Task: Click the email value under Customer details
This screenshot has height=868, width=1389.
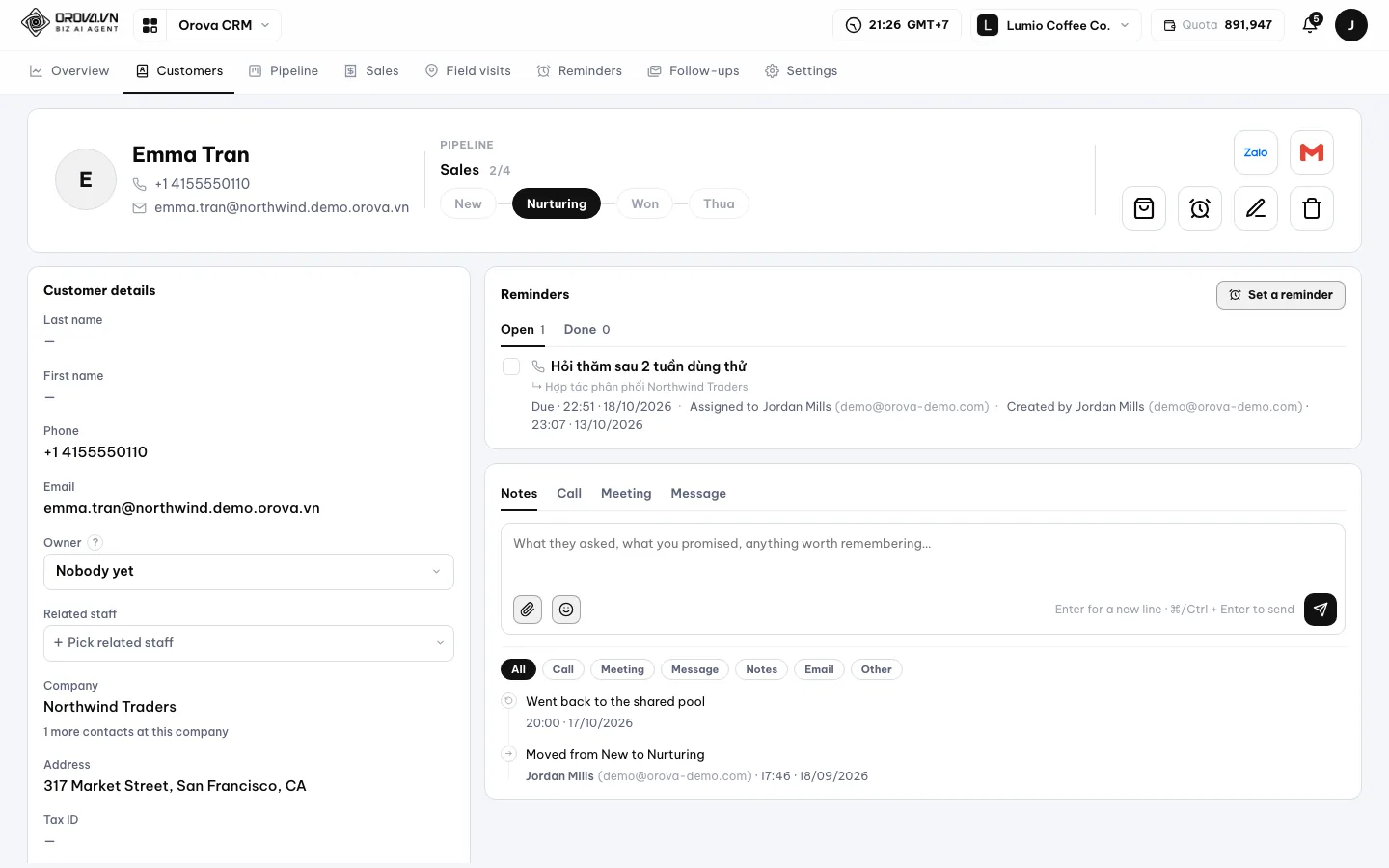Action: [181, 508]
